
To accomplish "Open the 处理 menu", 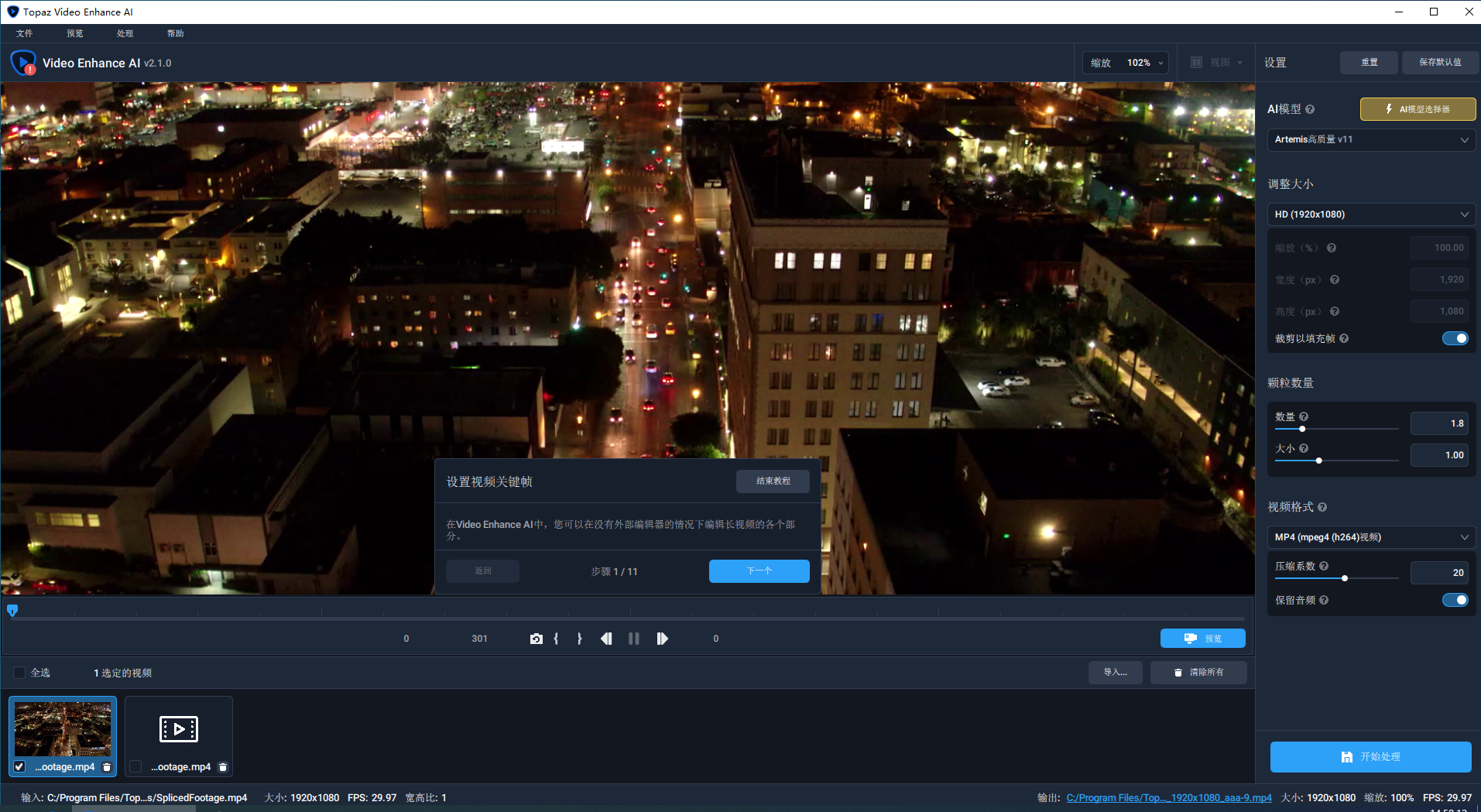I will click(x=125, y=33).
